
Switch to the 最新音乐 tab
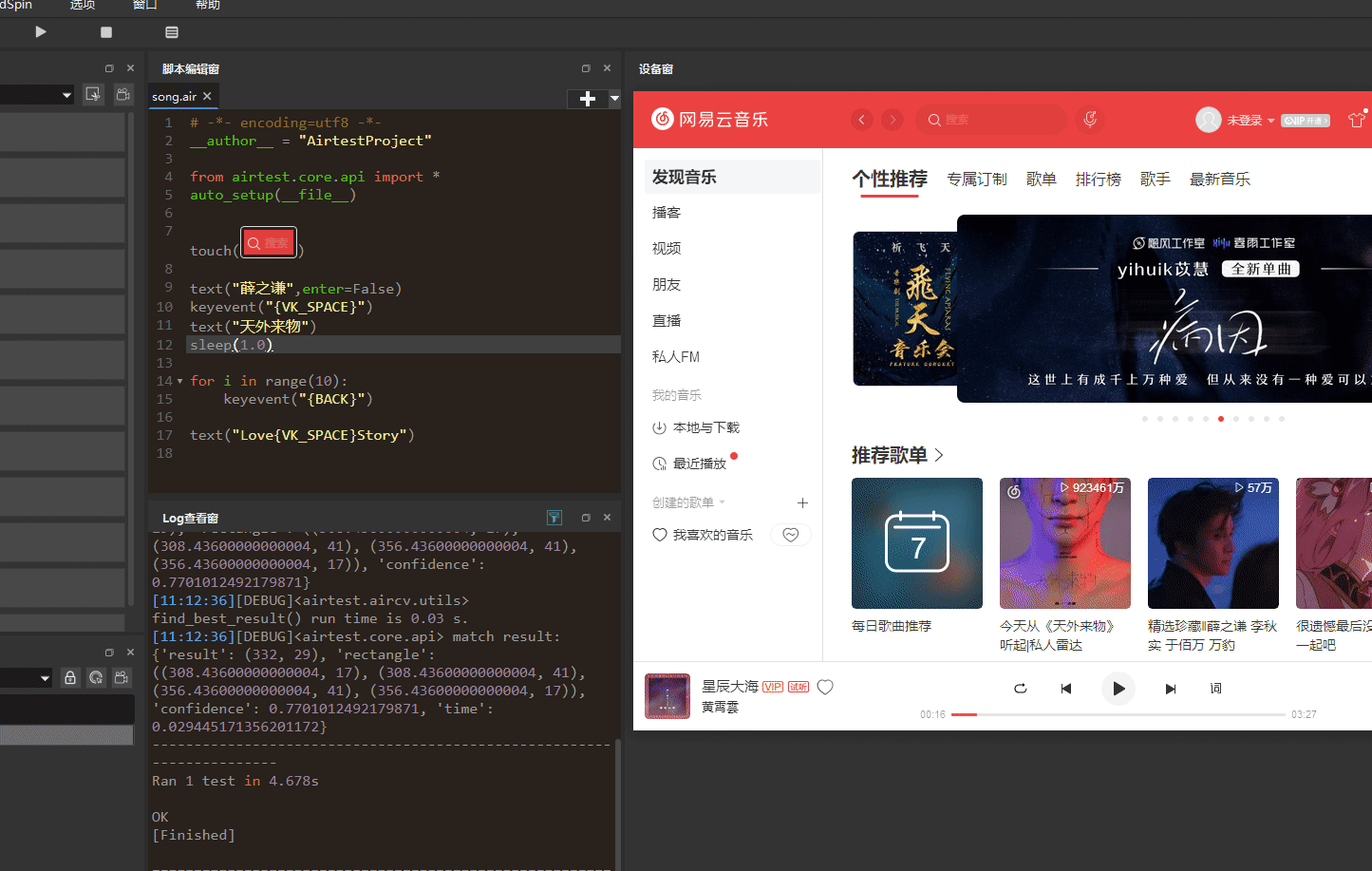[x=1220, y=179]
